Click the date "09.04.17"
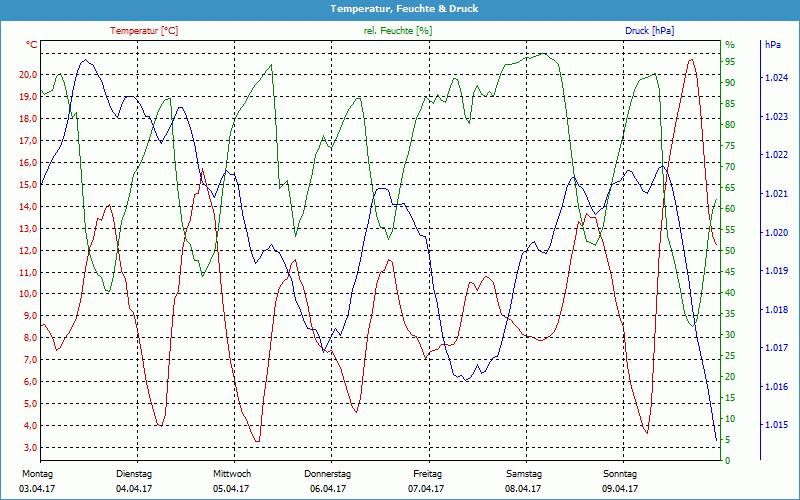The width and height of the screenshot is (800, 500). click(x=619, y=489)
